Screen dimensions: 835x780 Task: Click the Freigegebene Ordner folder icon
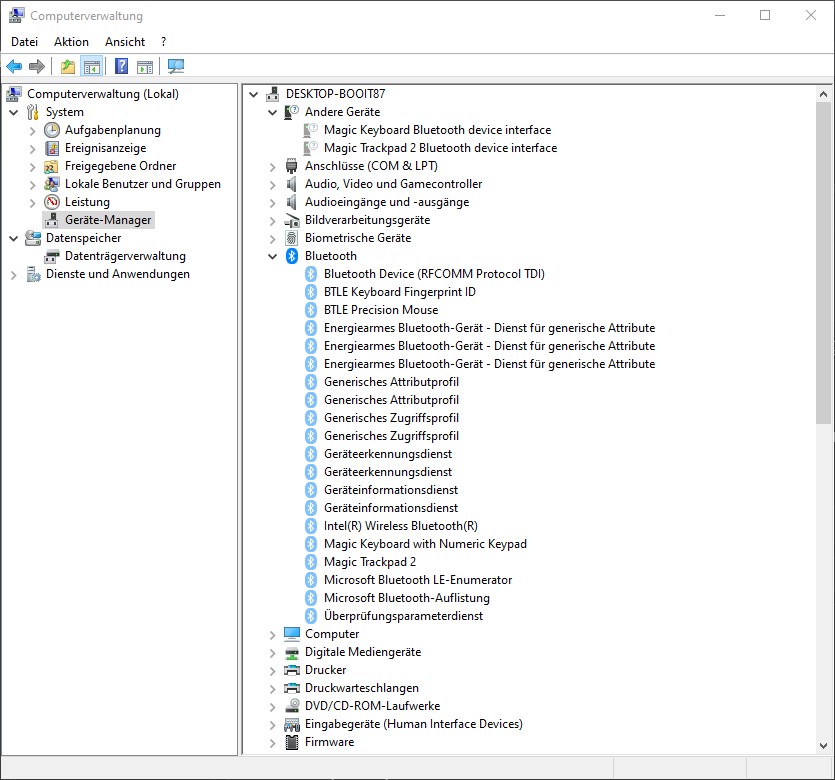point(51,166)
